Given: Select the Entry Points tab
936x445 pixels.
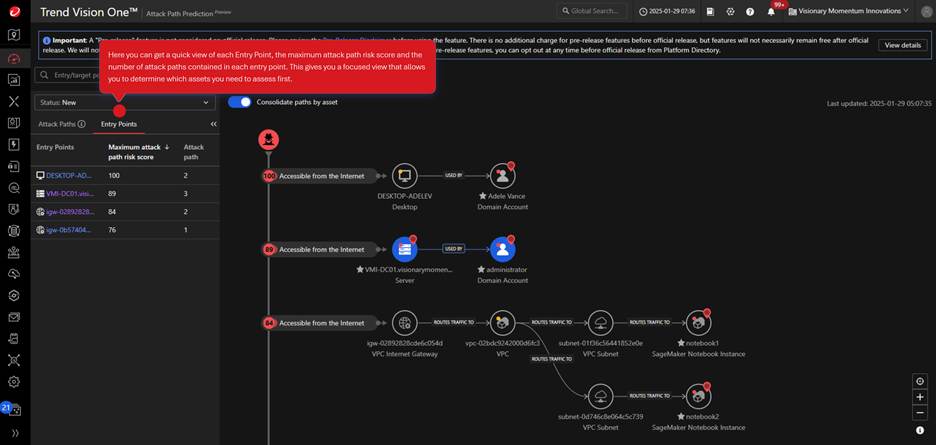Looking at the screenshot, I should pyautogui.click(x=119, y=124).
